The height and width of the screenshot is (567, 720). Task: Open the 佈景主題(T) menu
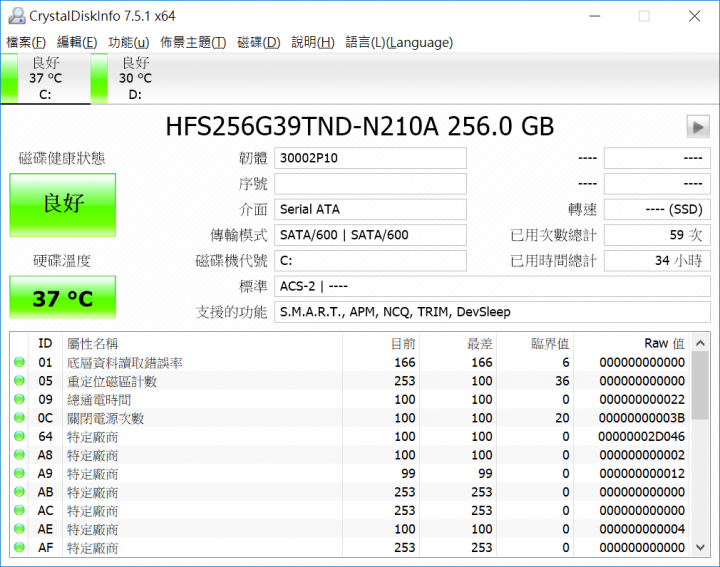193,43
